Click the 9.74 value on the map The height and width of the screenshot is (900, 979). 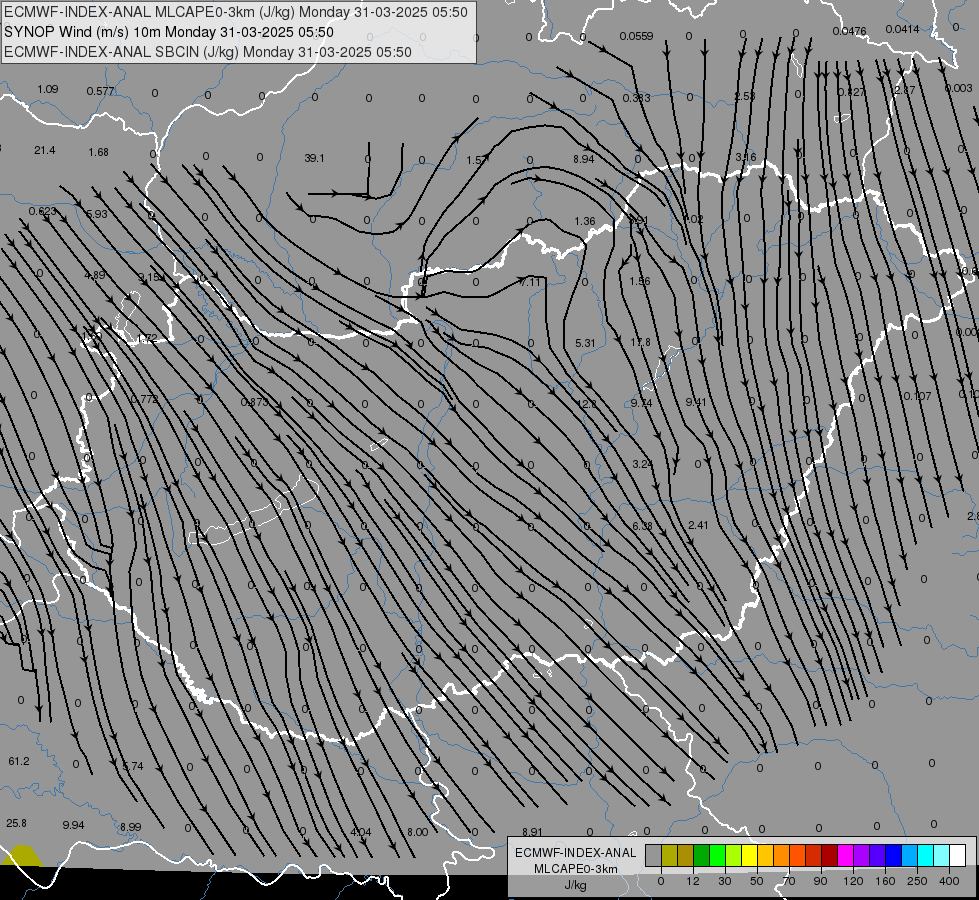(x=641, y=403)
